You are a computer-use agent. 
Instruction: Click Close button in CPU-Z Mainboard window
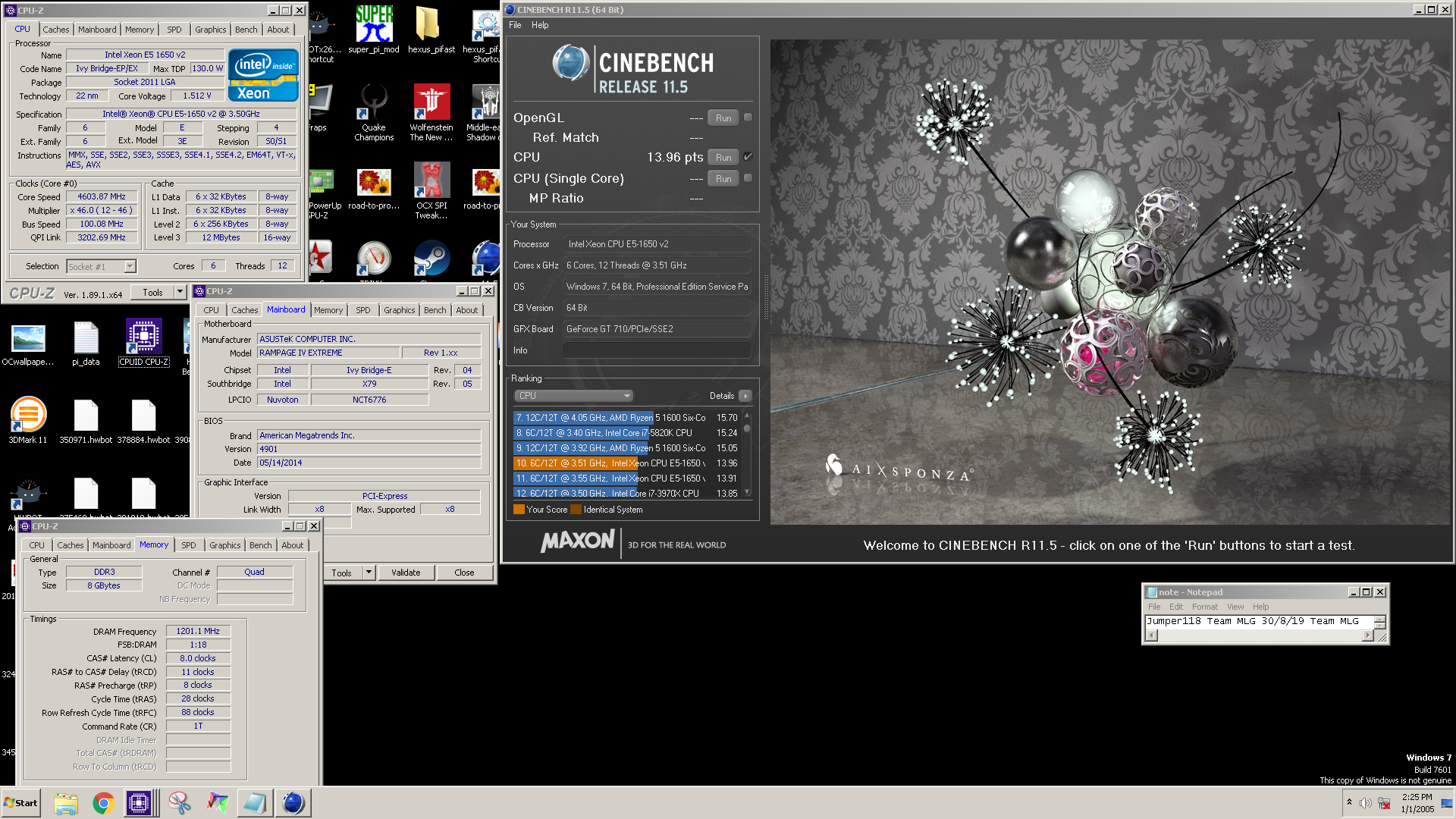(x=464, y=573)
